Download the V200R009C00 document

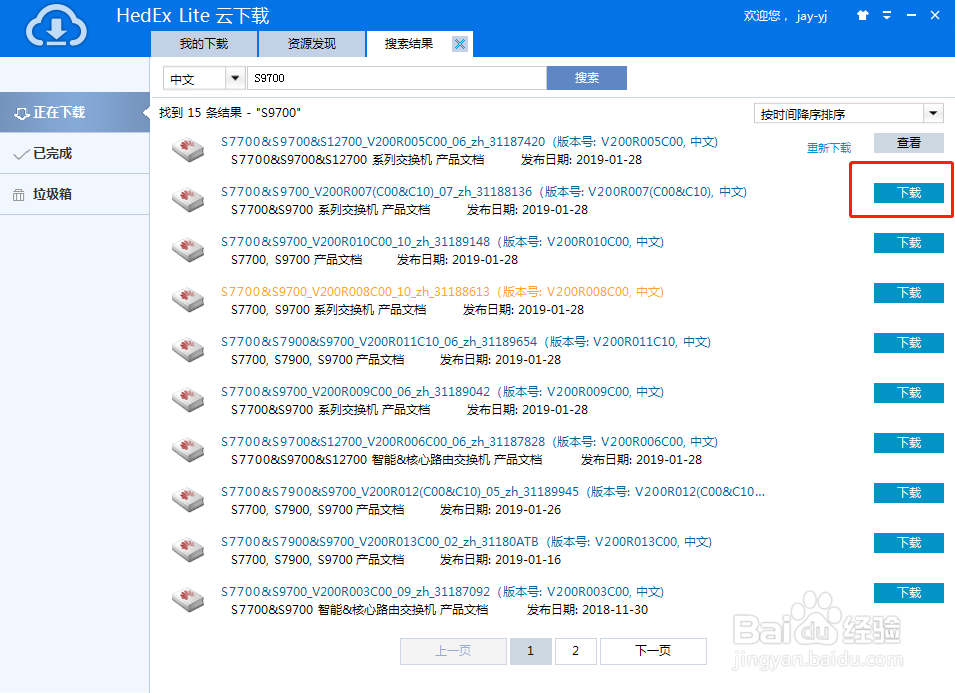(x=909, y=392)
